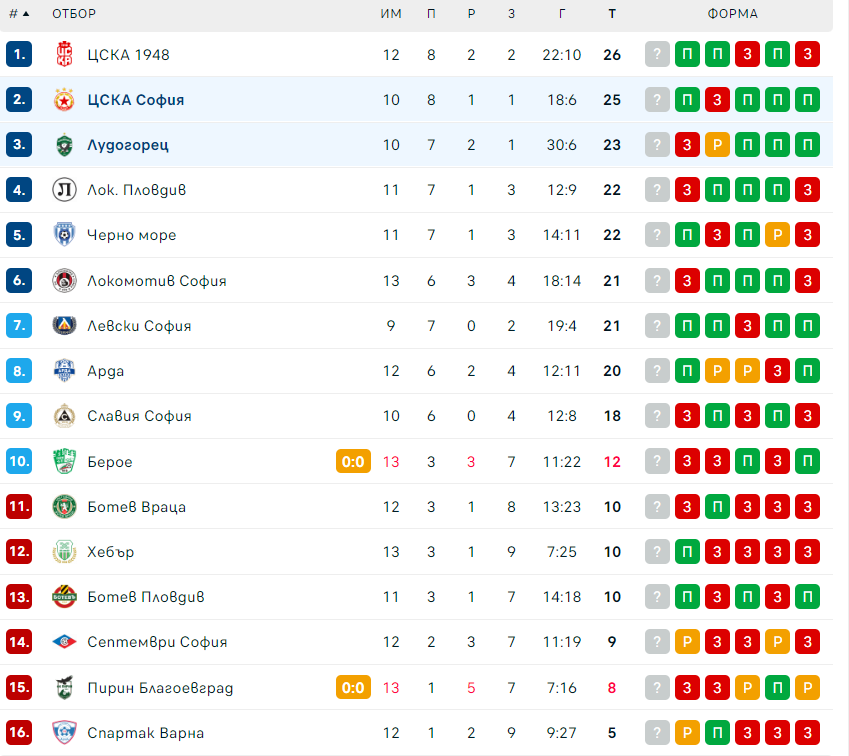Open the Локомотив София team page
Image resolution: width=849 pixels, height=756 pixels.
(157, 281)
